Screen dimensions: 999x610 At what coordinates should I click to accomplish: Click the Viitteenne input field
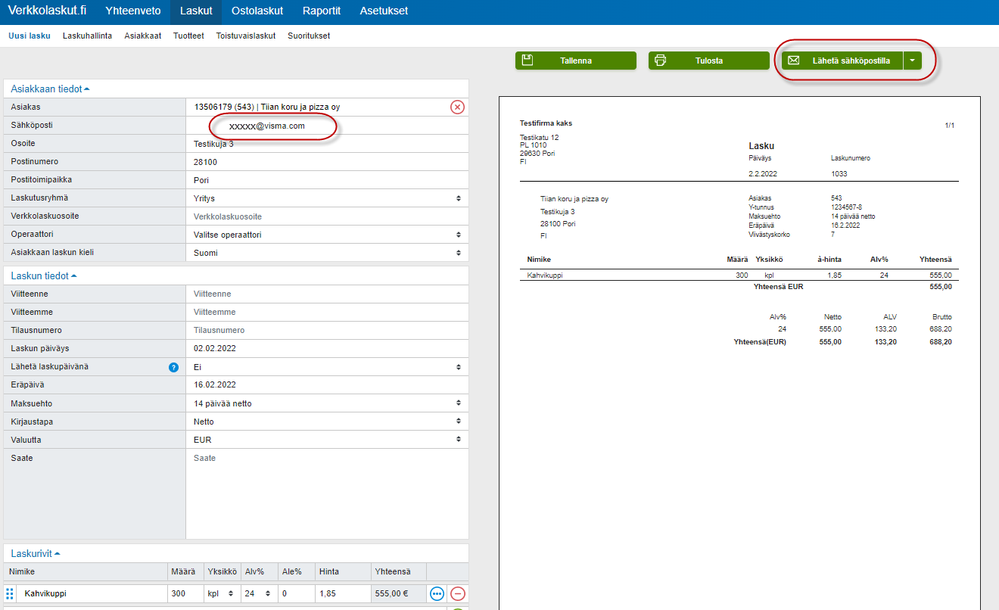(327, 294)
